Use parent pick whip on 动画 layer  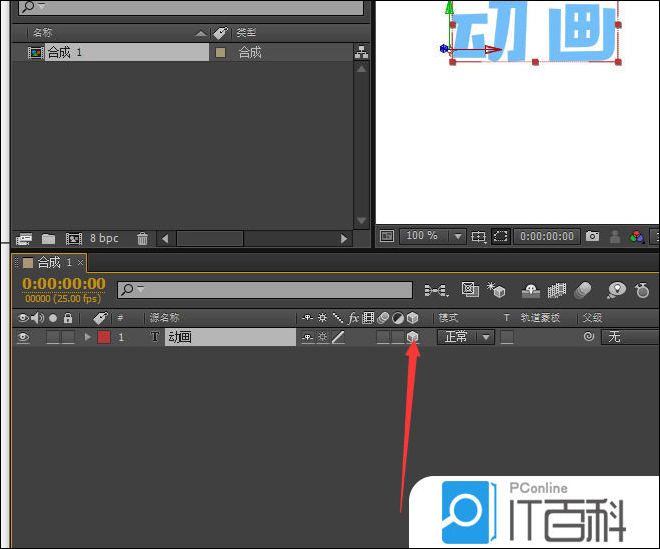coord(589,336)
